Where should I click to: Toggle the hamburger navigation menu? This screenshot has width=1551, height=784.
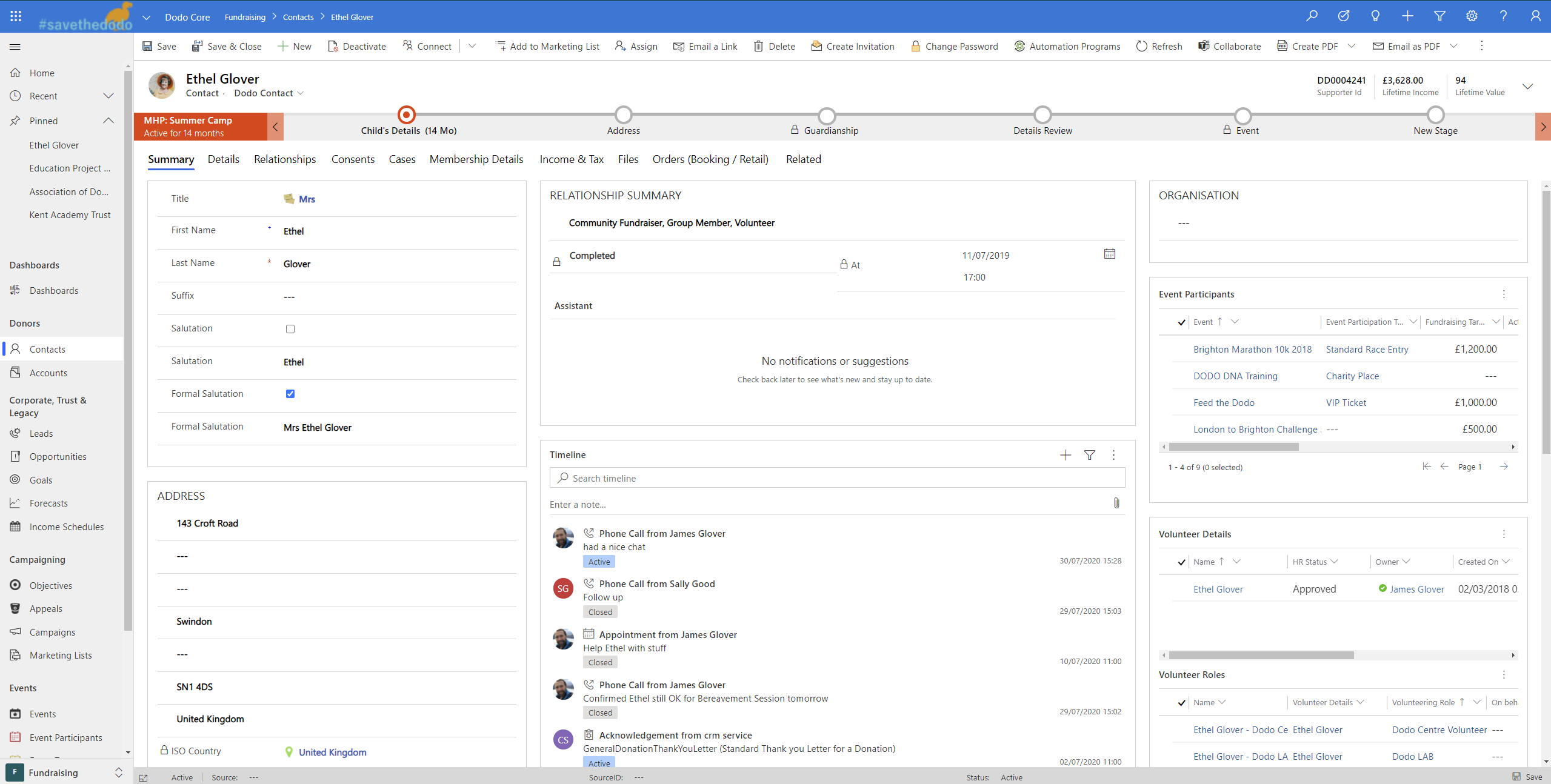15,47
